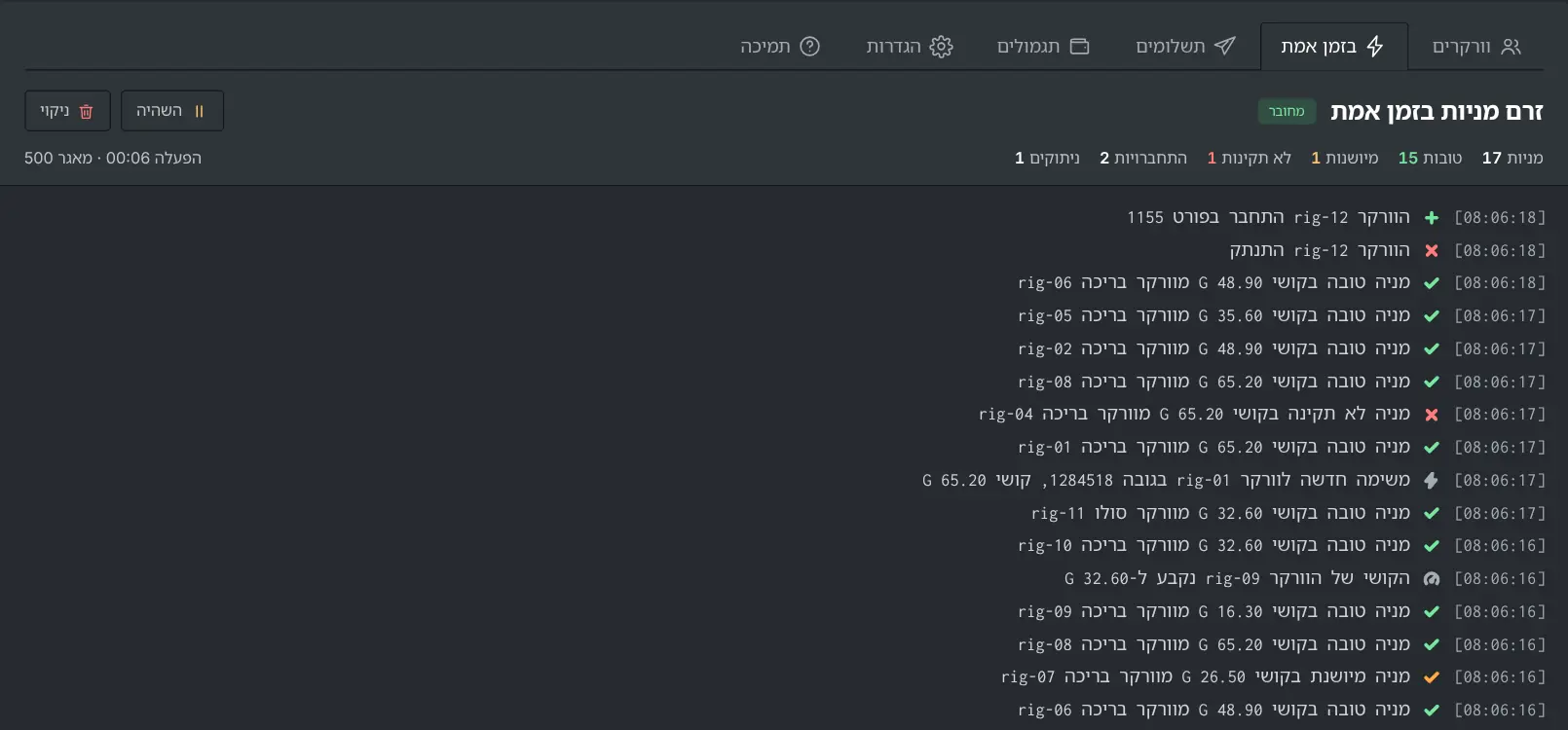Click the green check on rig-01 share row
Image resolution: width=1568 pixels, height=730 pixels.
point(1432,448)
